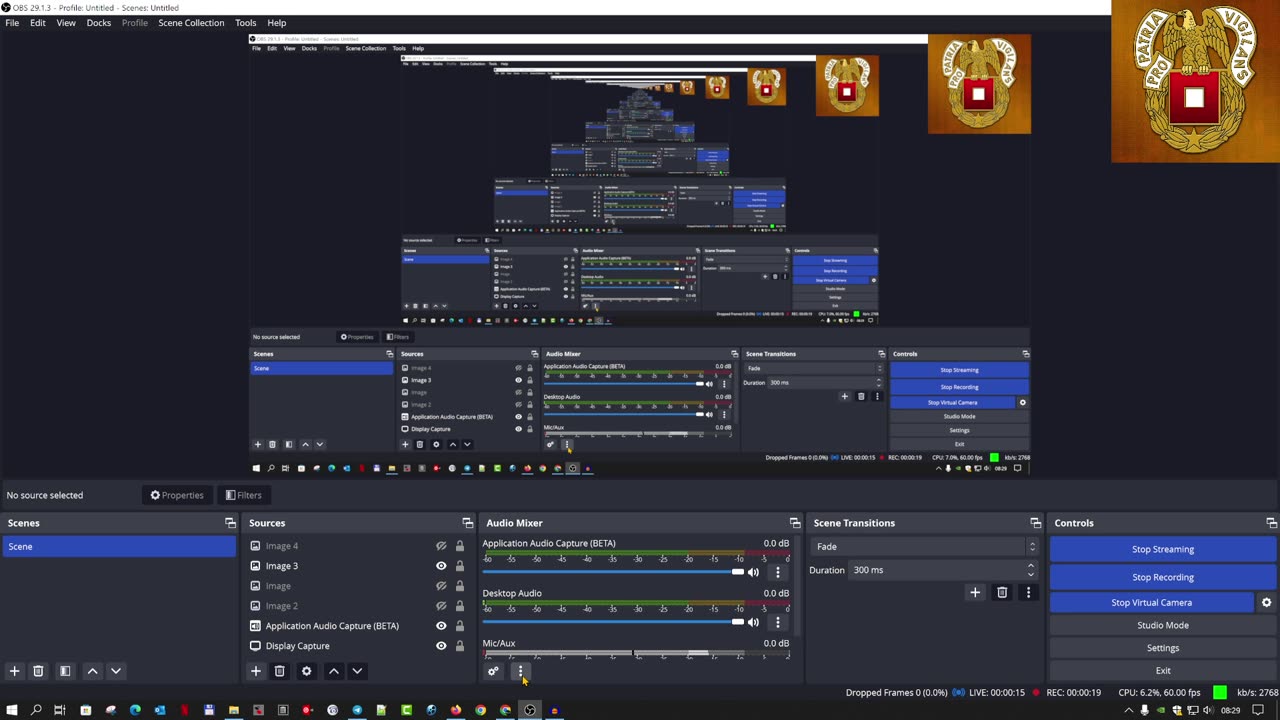Open the View menu
The height and width of the screenshot is (720, 1280).
(66, 23)
